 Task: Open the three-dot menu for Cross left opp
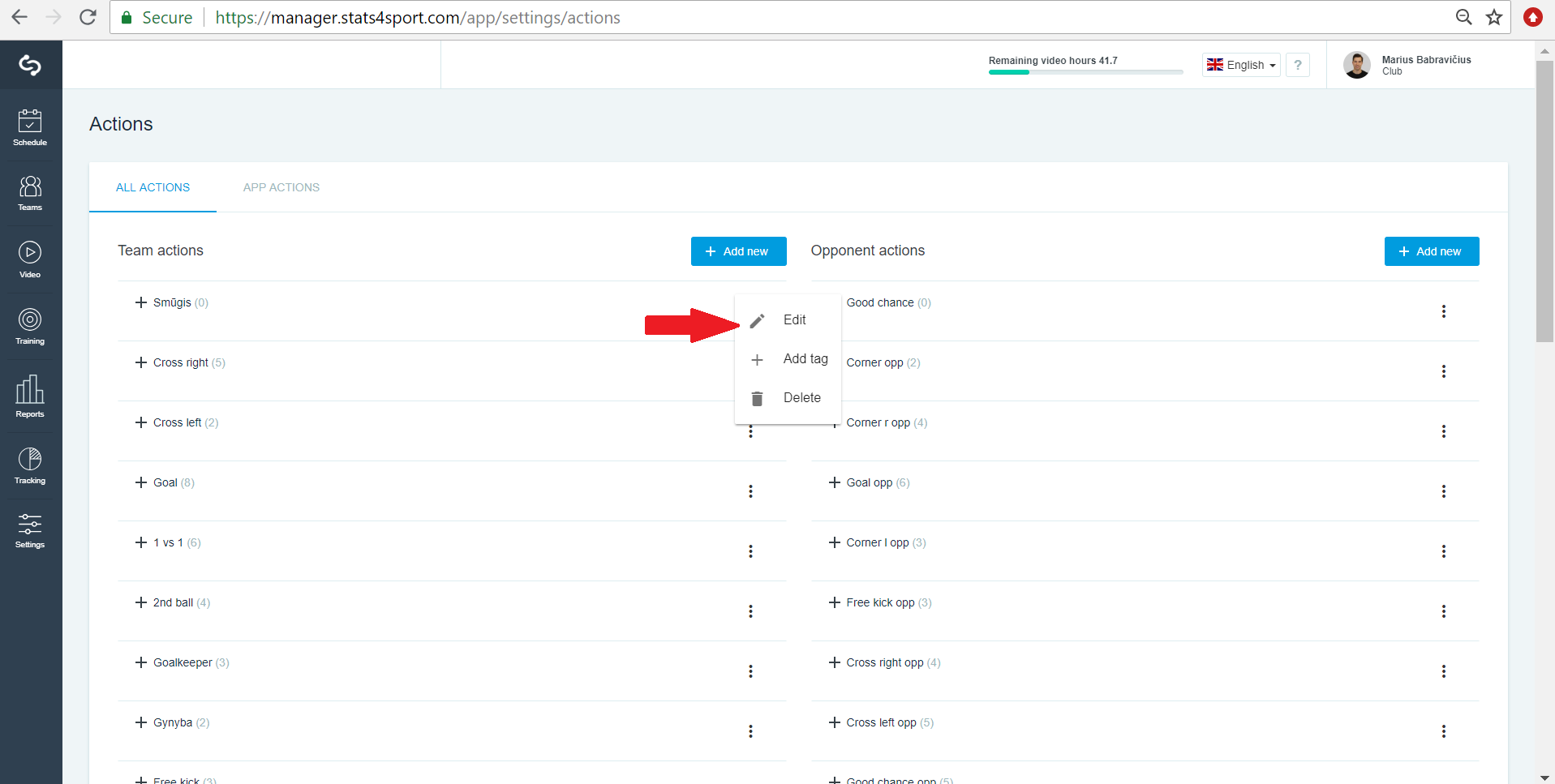tap(1444, 731)
